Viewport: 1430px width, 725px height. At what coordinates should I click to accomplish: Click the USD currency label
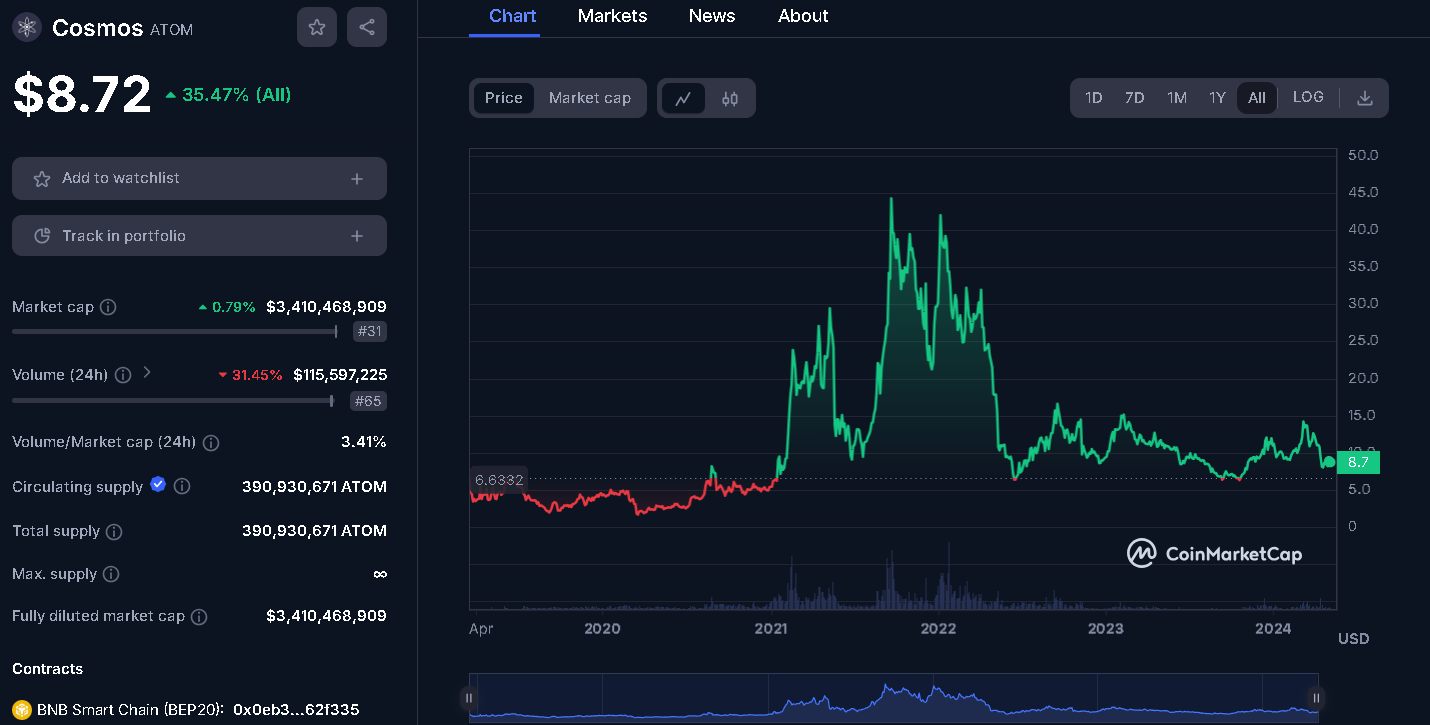point(1354,638)
